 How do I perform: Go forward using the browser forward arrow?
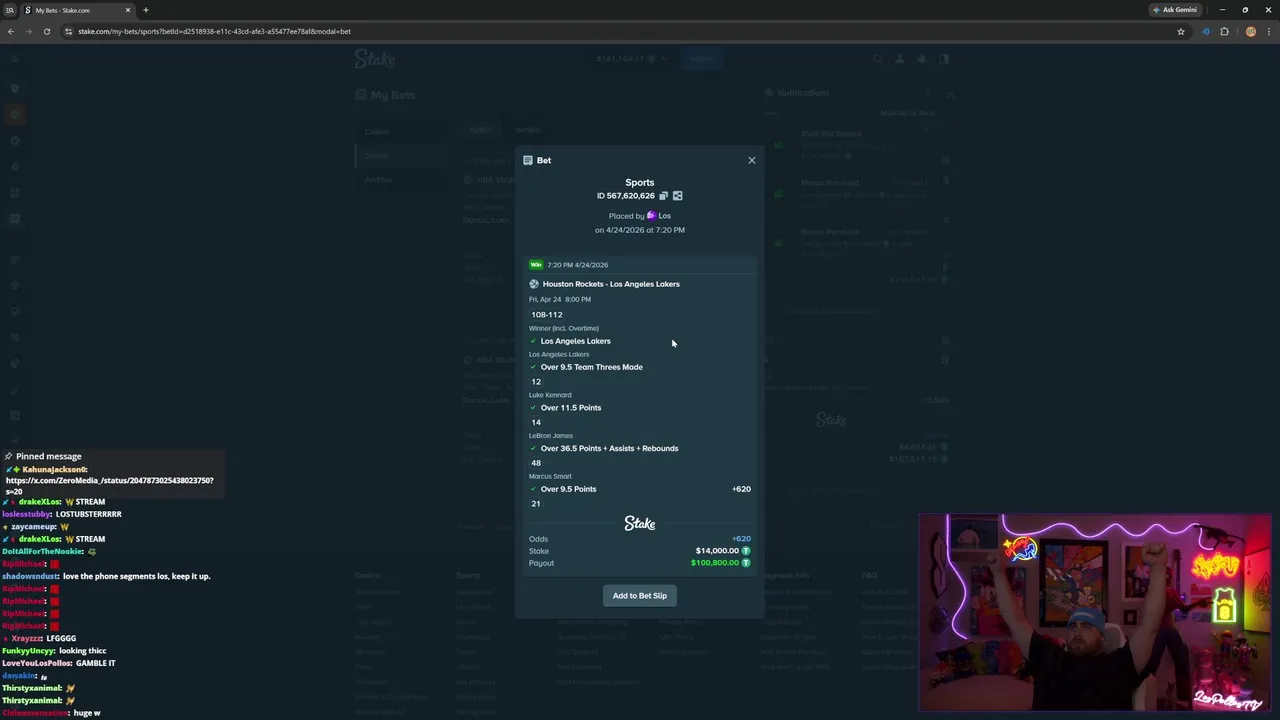(28, 31)
